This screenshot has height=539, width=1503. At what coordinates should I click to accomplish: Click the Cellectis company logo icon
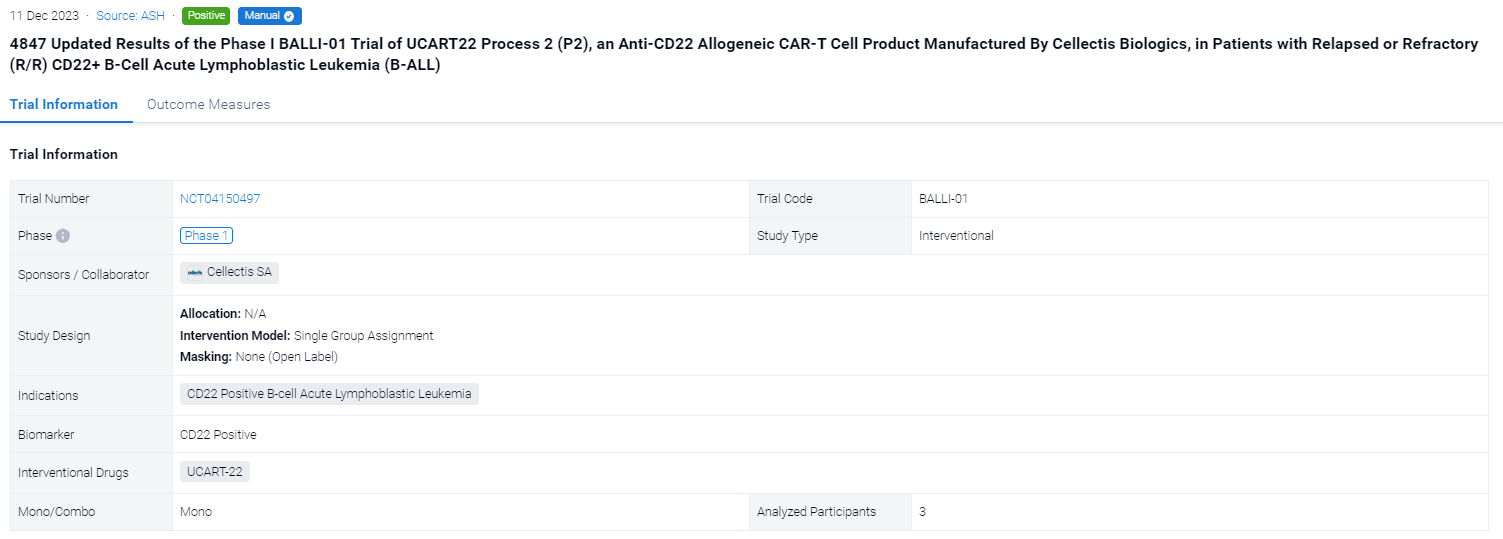(x=195, y=273)
